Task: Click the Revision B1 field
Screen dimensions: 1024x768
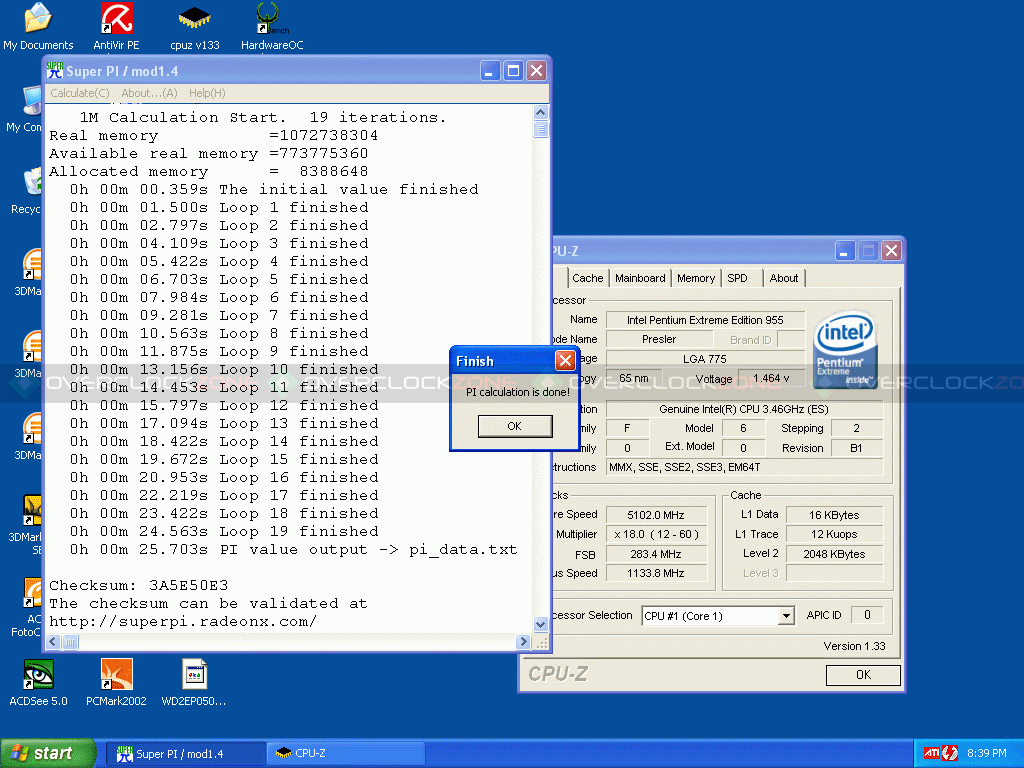Action: coord(856,448)
